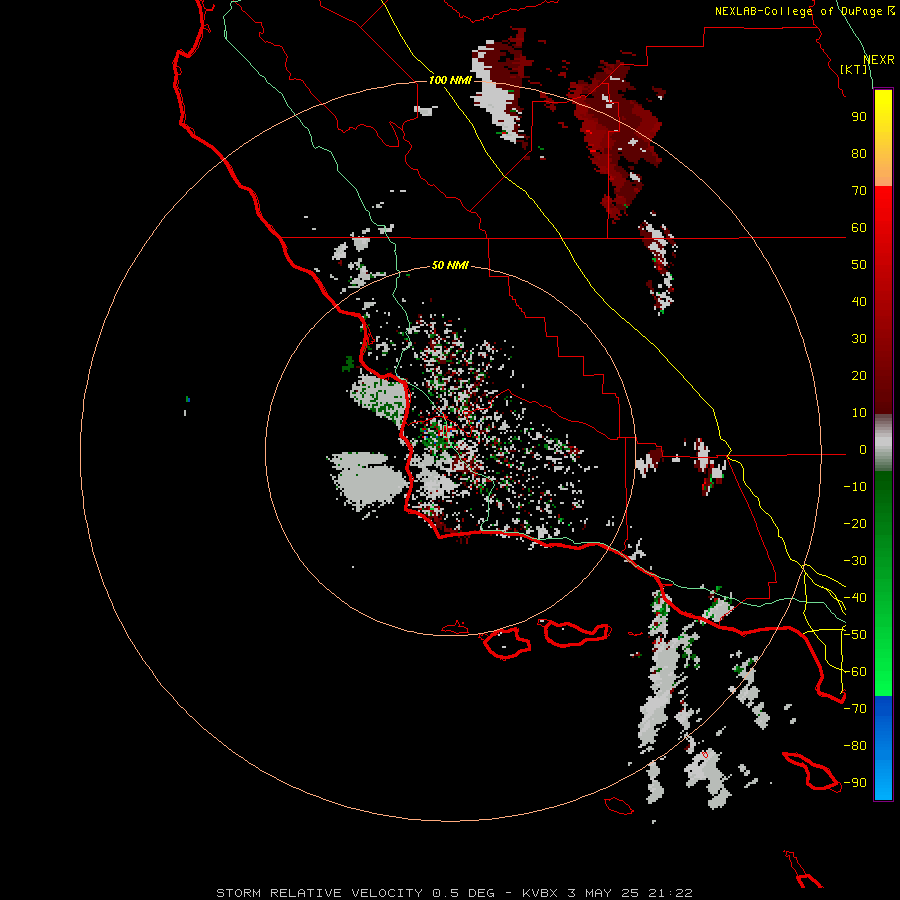The width and height of the screenshot is (900, 900).
Task: Click the NEXR label above color scale
Action: click(879, 60)
